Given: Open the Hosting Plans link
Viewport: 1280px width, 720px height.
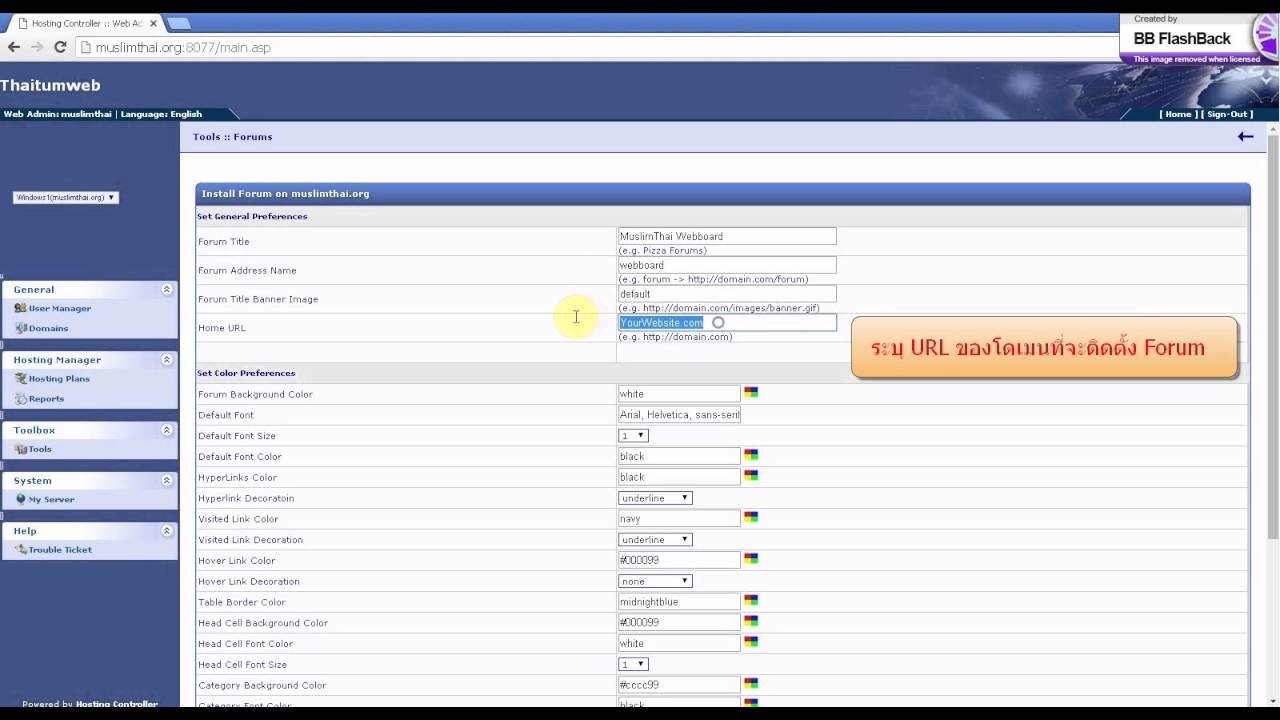Looking at the screenshot, I should pos(59,379).
